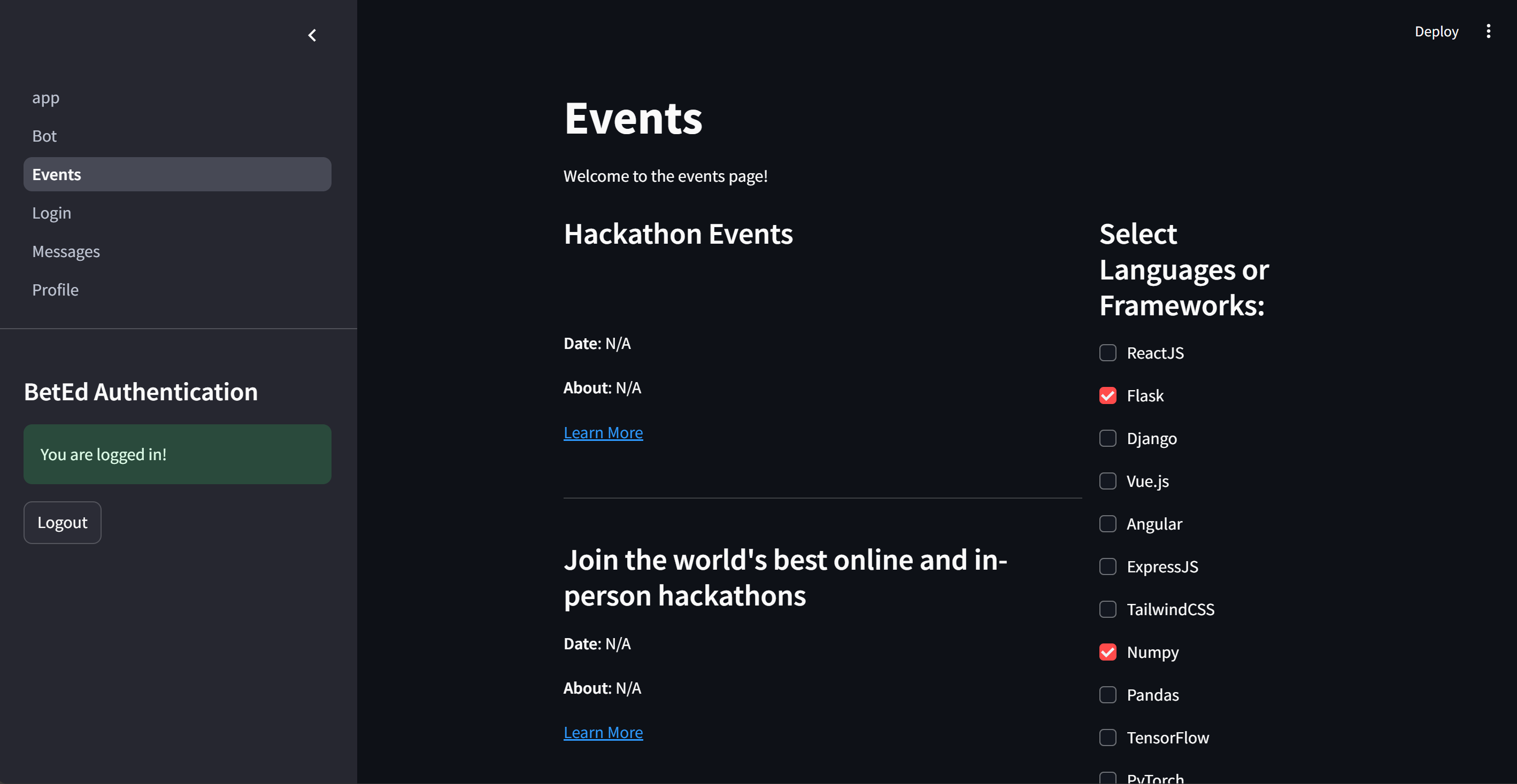Collapse the sidebar with the chevron arrow

312,35
